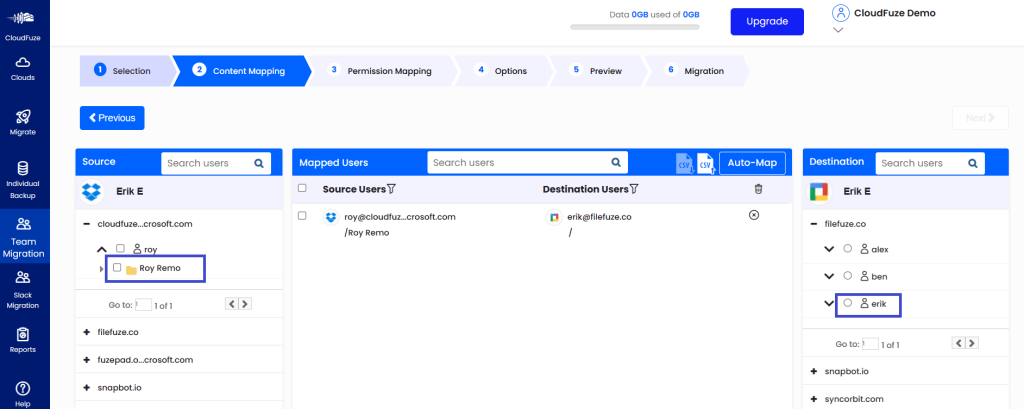Collapse the cloudfuze...crosoft.com source domain
Screen dimensions: 1024x409
86,223
